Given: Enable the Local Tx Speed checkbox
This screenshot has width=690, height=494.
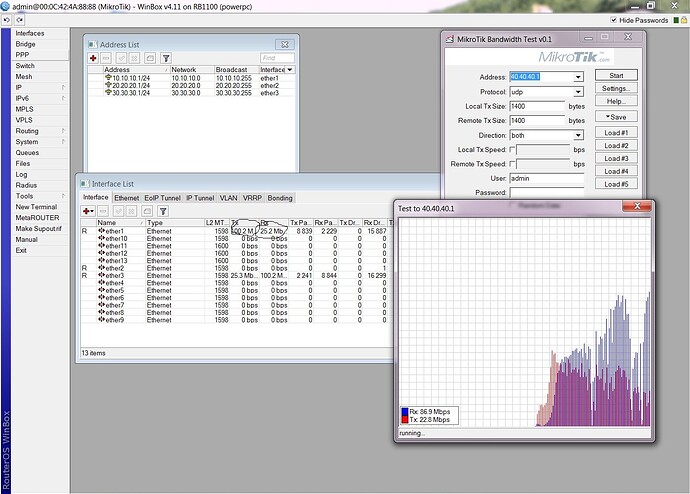Looking at the screenshot, I should click(513, 149).
